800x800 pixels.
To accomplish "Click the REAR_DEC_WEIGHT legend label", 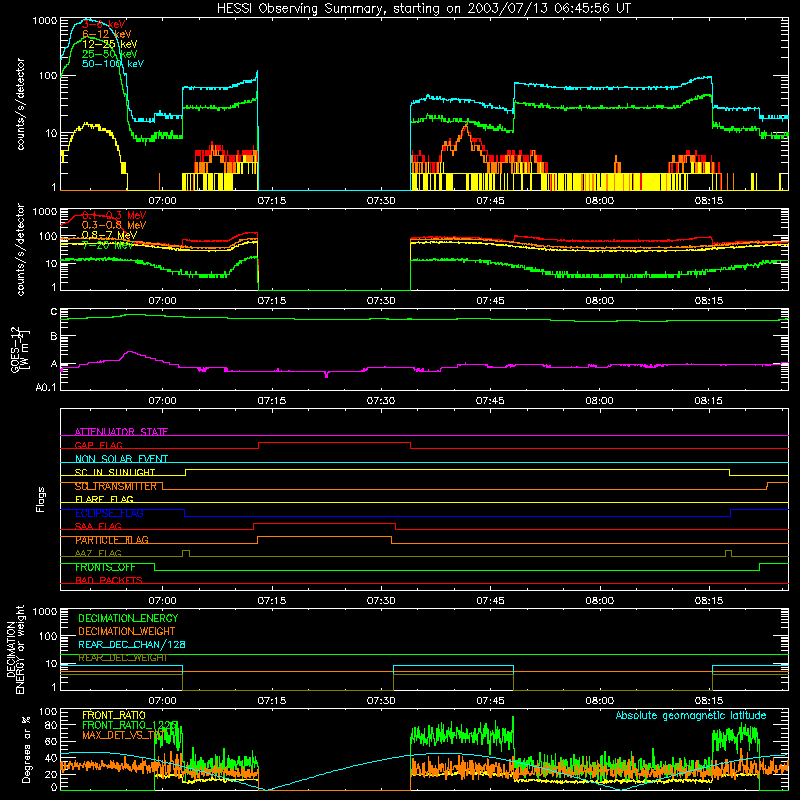I will 122,658.
